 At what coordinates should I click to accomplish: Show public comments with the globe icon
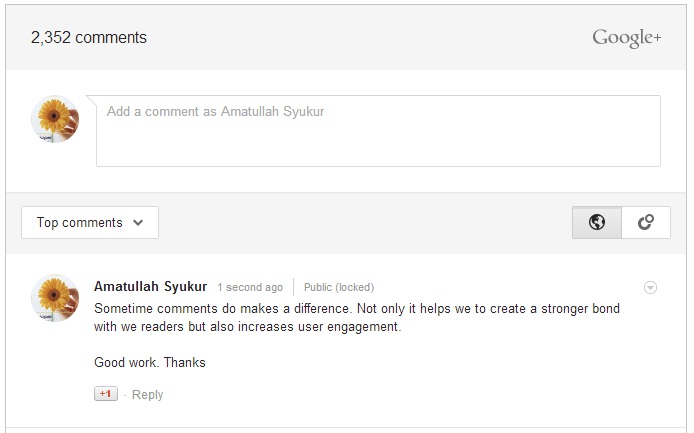click(597, 222)
